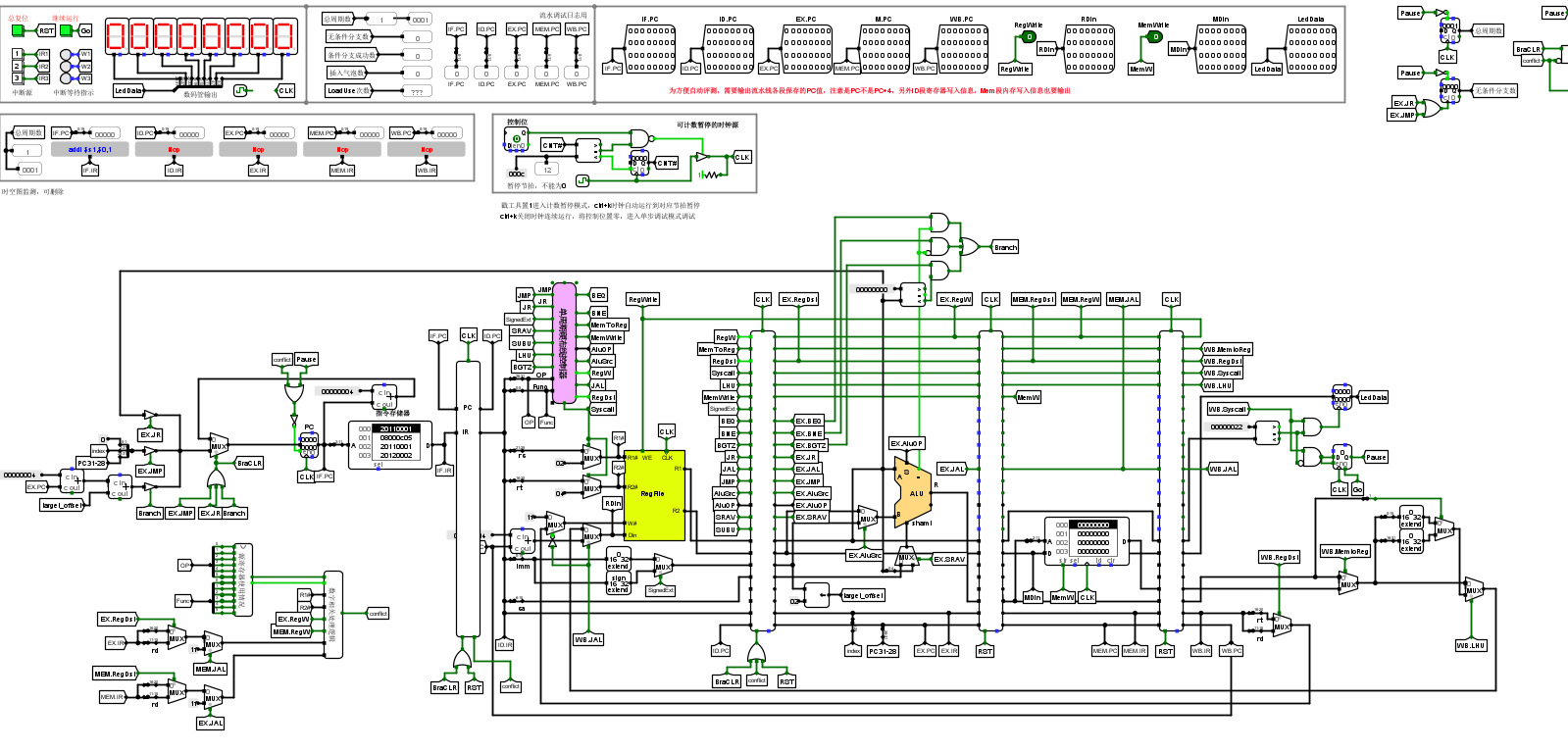Click the 12 probe value in the clock control box

pos(547,170)
